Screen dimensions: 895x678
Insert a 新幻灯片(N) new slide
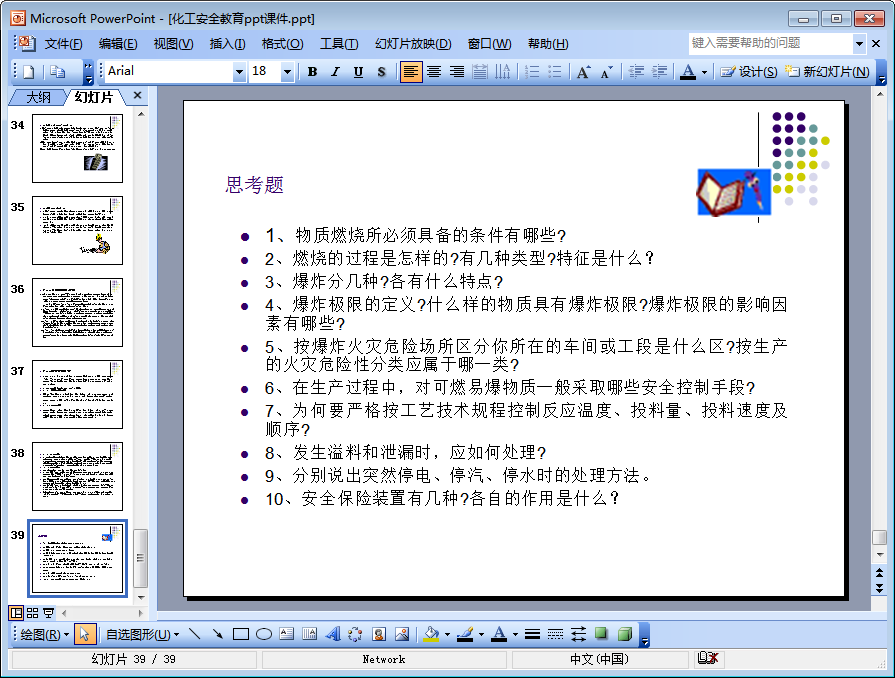[x=828, y=71]
